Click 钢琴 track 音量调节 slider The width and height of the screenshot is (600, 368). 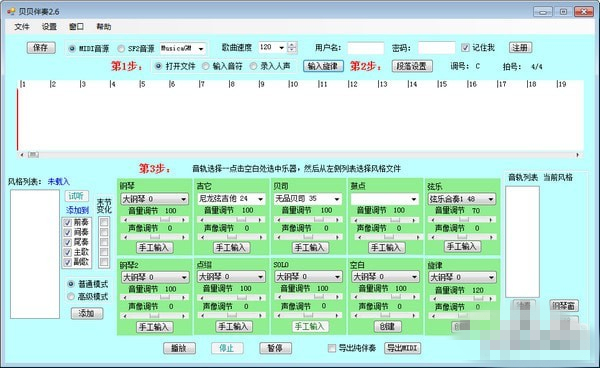coord(154,220)
